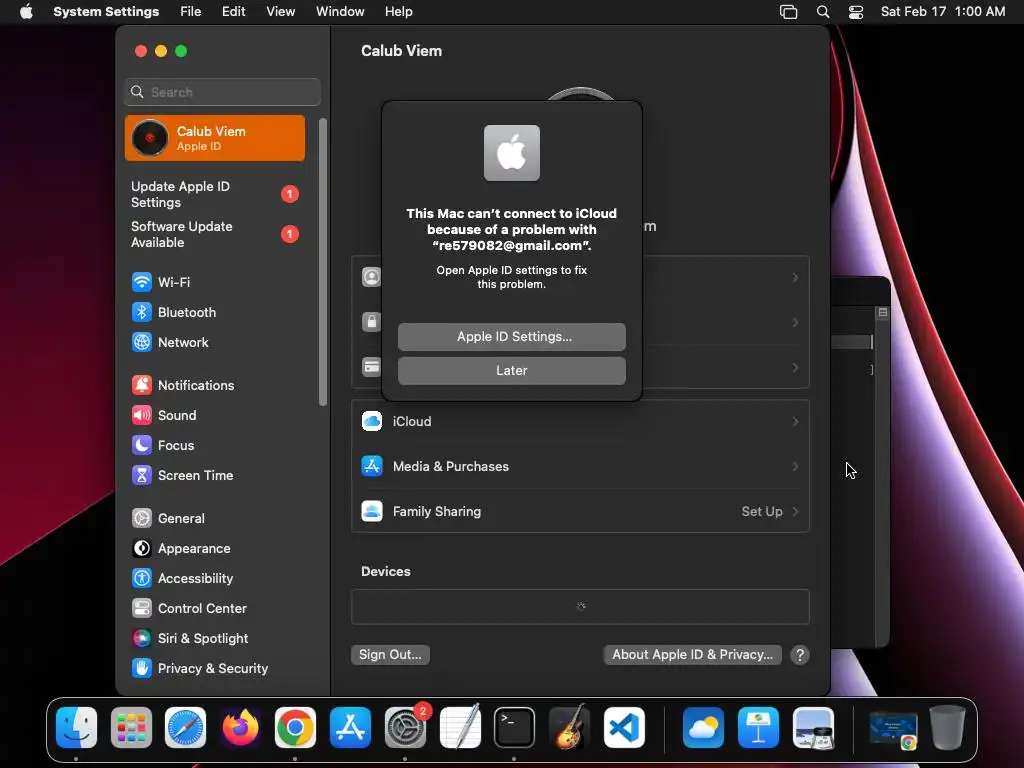Open GarageBand from the Dock

pyautogui.click(x=569, y=728)
